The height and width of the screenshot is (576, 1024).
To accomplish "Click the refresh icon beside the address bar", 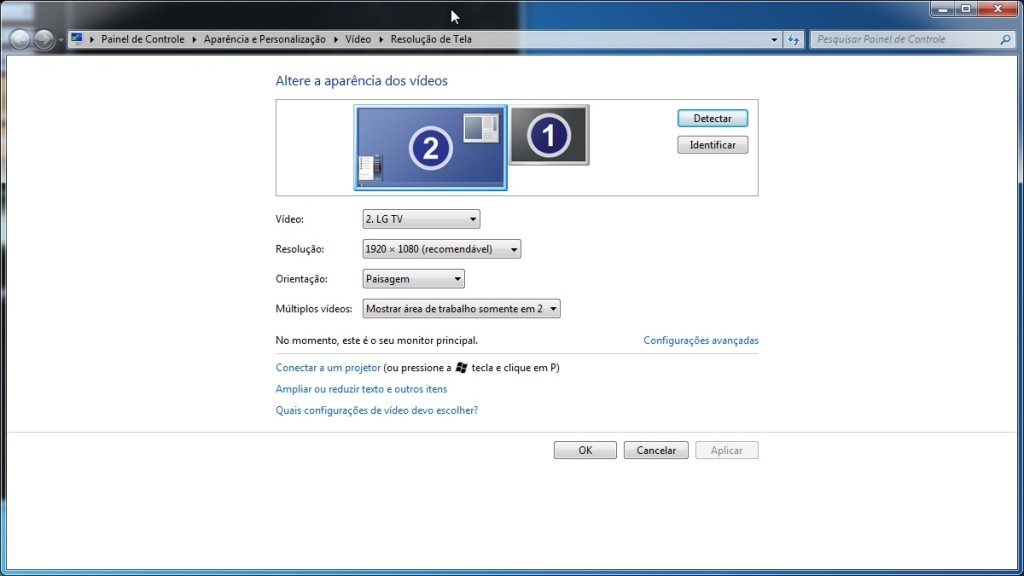I will tap(793, 39).
